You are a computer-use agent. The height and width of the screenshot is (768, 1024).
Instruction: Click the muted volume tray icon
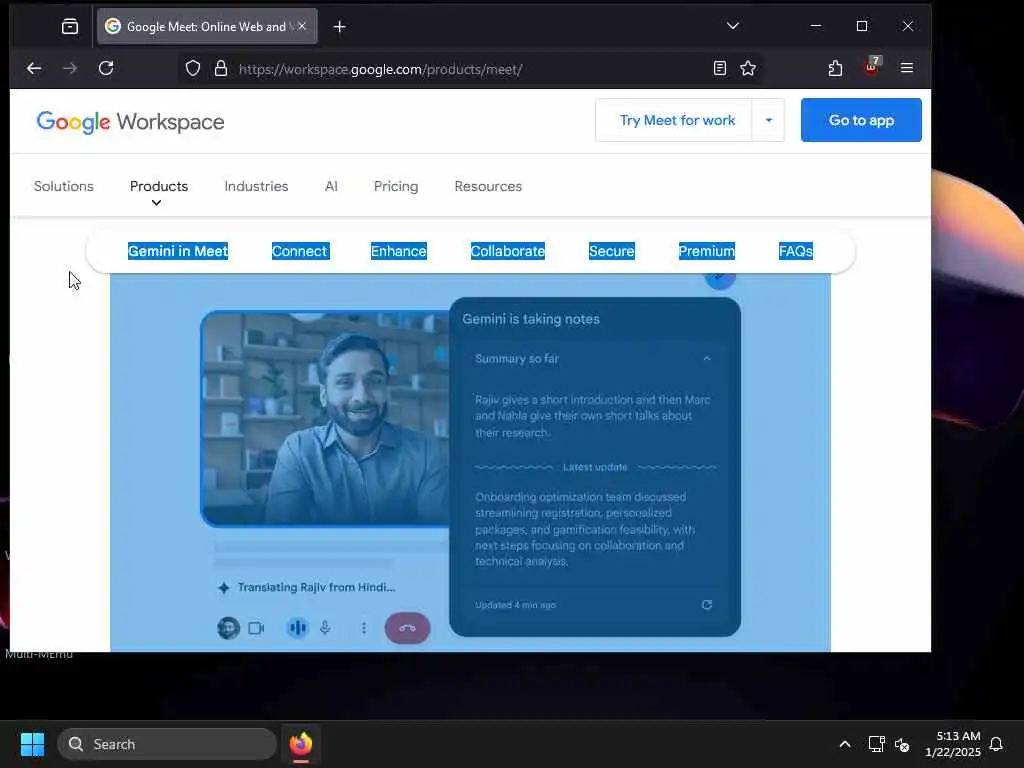902,744
